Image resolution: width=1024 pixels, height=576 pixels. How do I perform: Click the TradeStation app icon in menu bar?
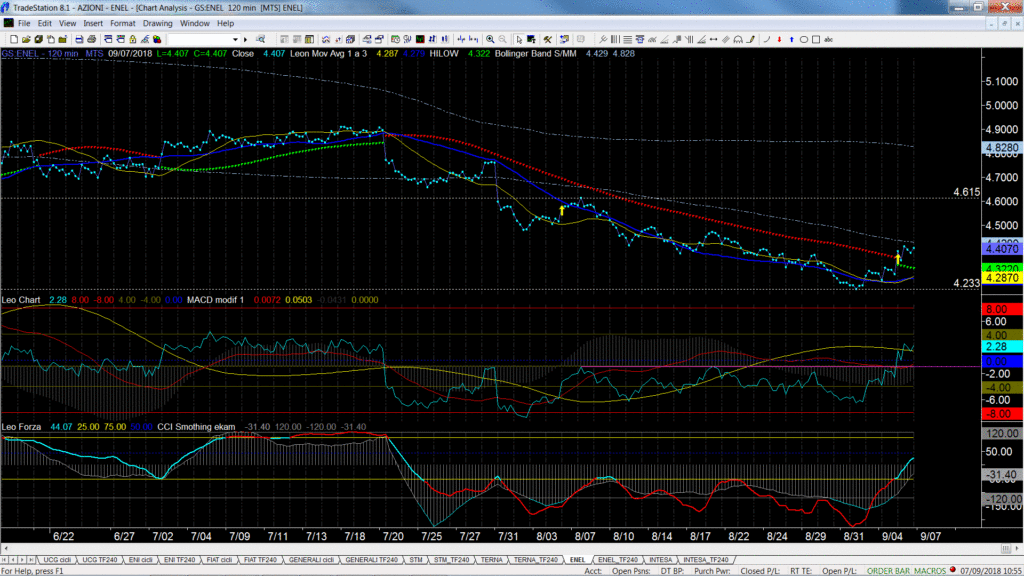click(8, 24)
